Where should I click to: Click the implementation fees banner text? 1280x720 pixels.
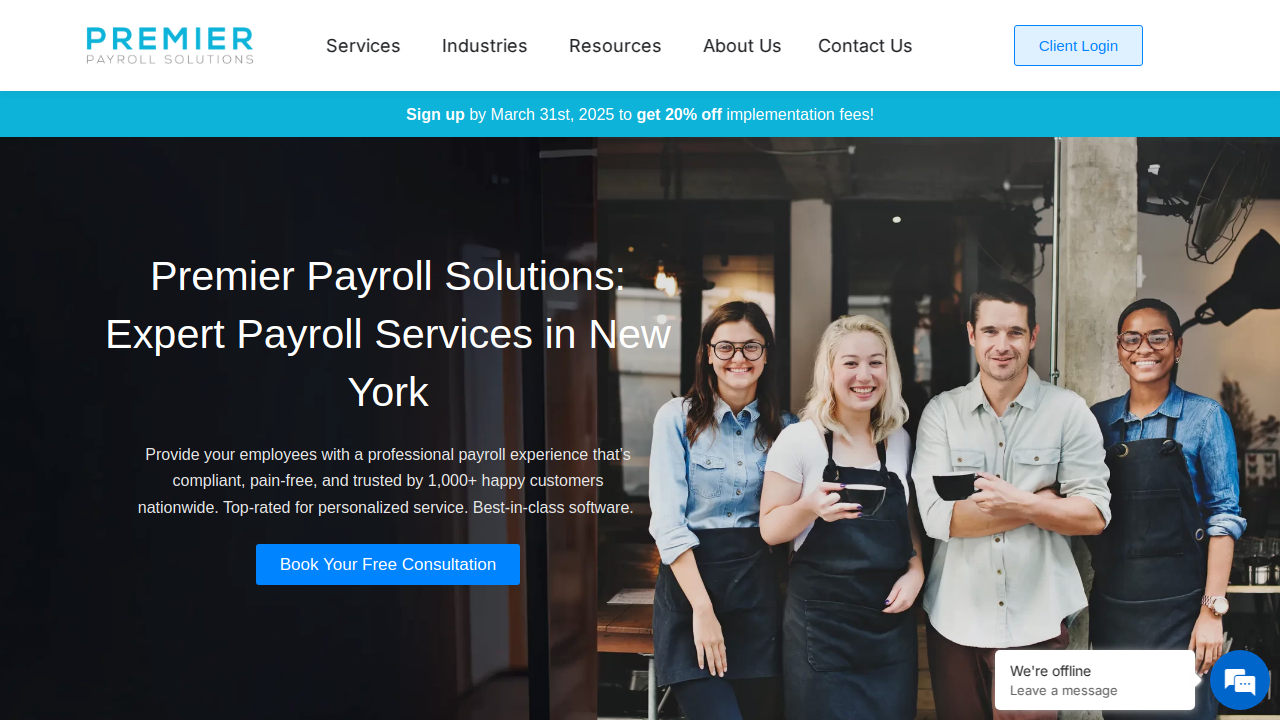800,114
